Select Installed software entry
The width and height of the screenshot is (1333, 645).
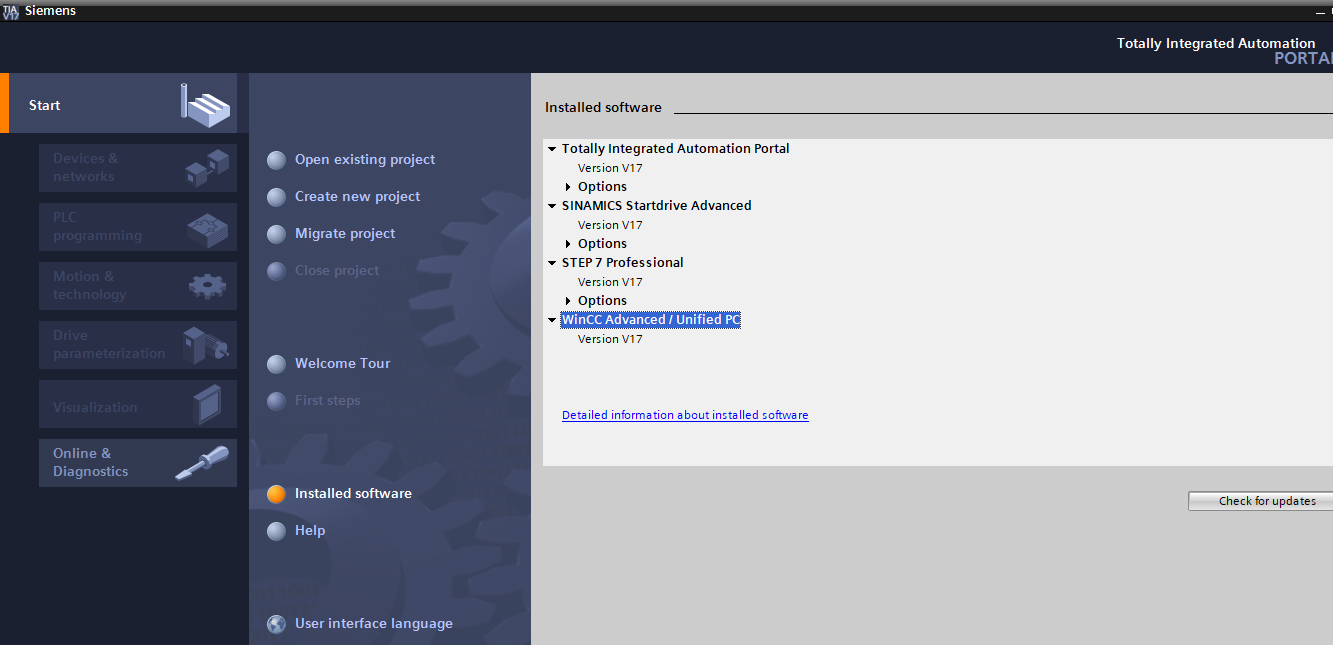coord(353,493)
